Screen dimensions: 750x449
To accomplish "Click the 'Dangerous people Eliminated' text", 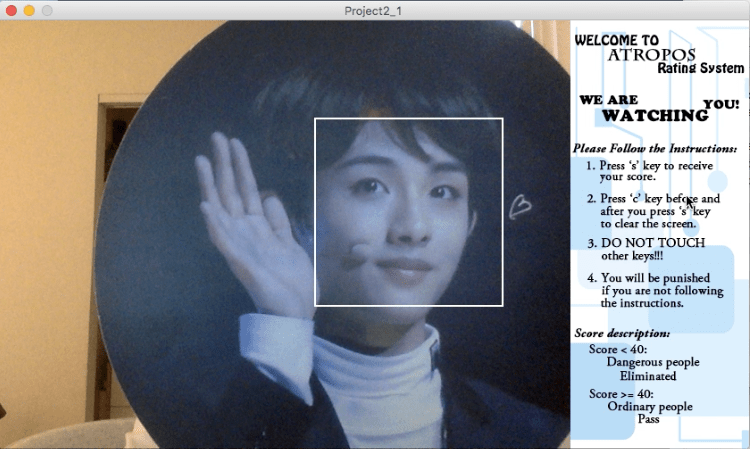I will [652, 369].
